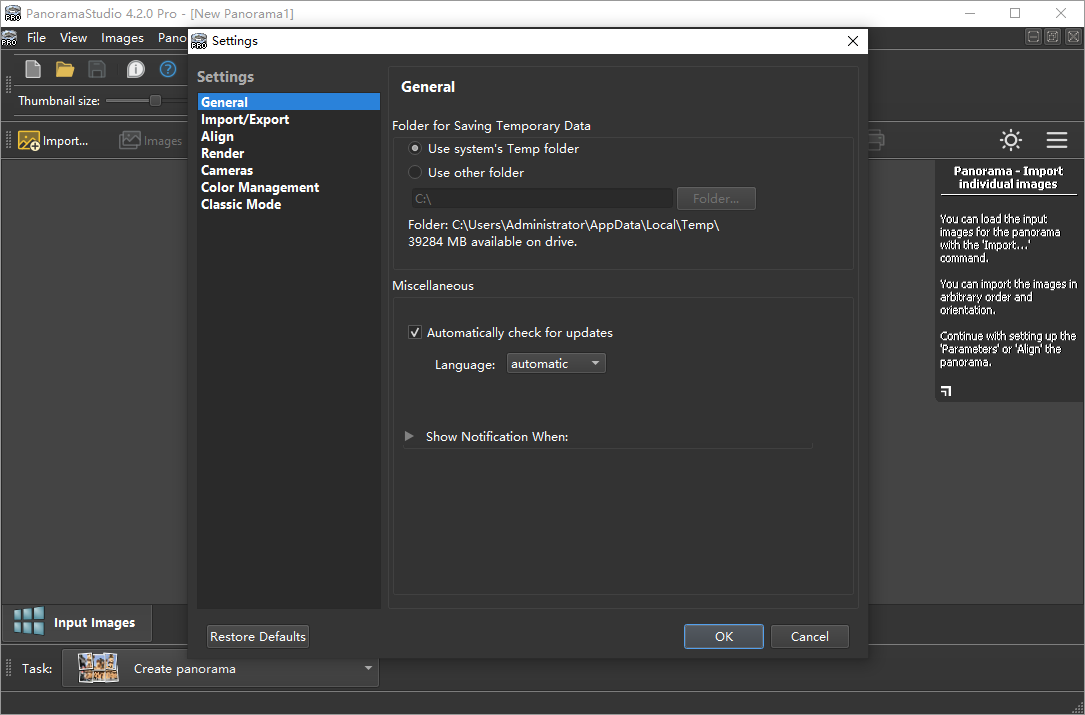Viewport: 1085px width, 715px height.
Task: Click the New panorama document icon
Action: 33,69
